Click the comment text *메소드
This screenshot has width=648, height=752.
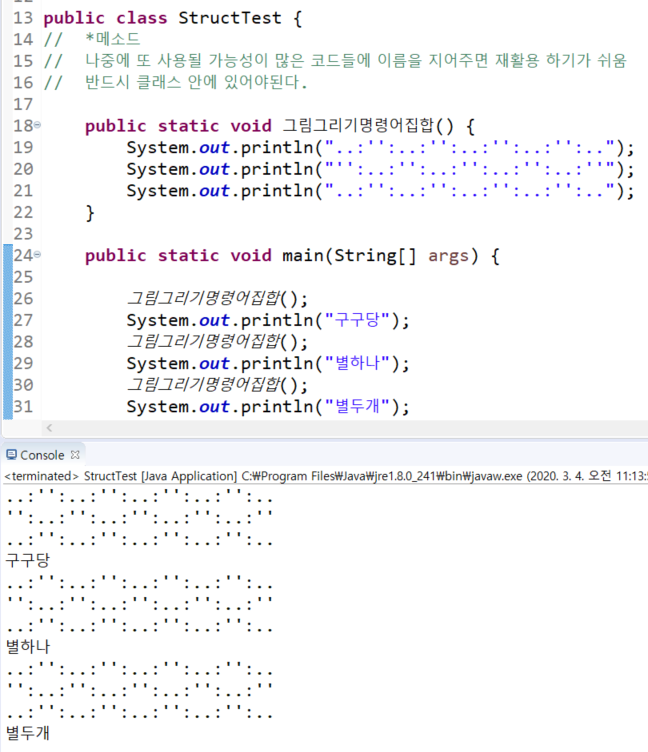[113, 39]
